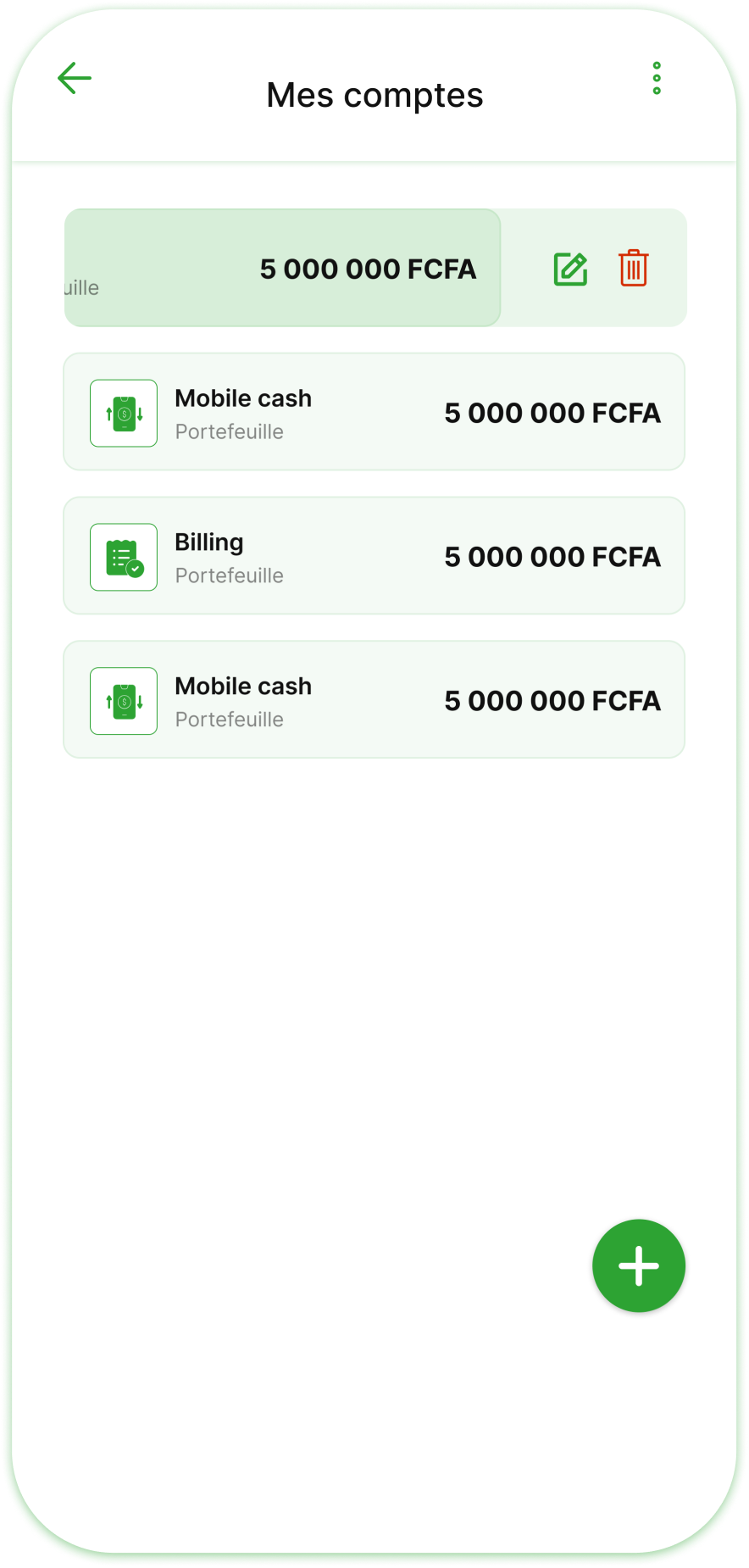
Task: Select the swiped account card
Action: (282, 268)
